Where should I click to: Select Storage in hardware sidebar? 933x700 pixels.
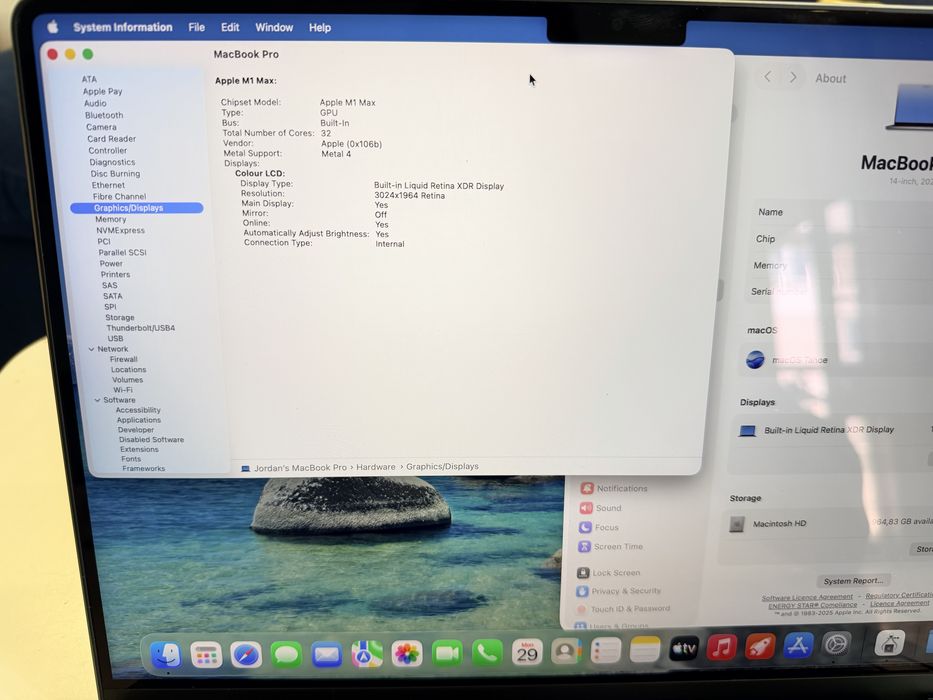point(120,317)
